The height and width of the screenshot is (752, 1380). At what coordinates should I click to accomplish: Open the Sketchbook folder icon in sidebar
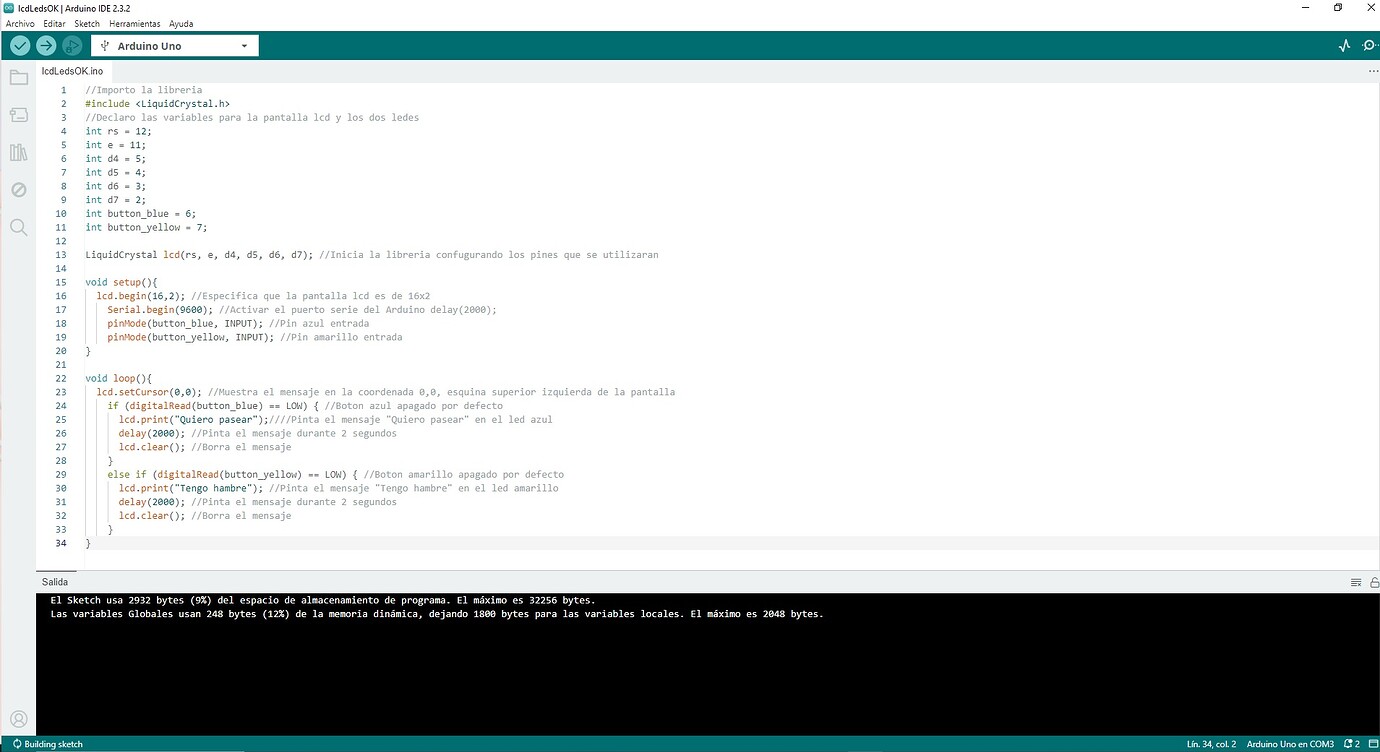click(18, 77)
